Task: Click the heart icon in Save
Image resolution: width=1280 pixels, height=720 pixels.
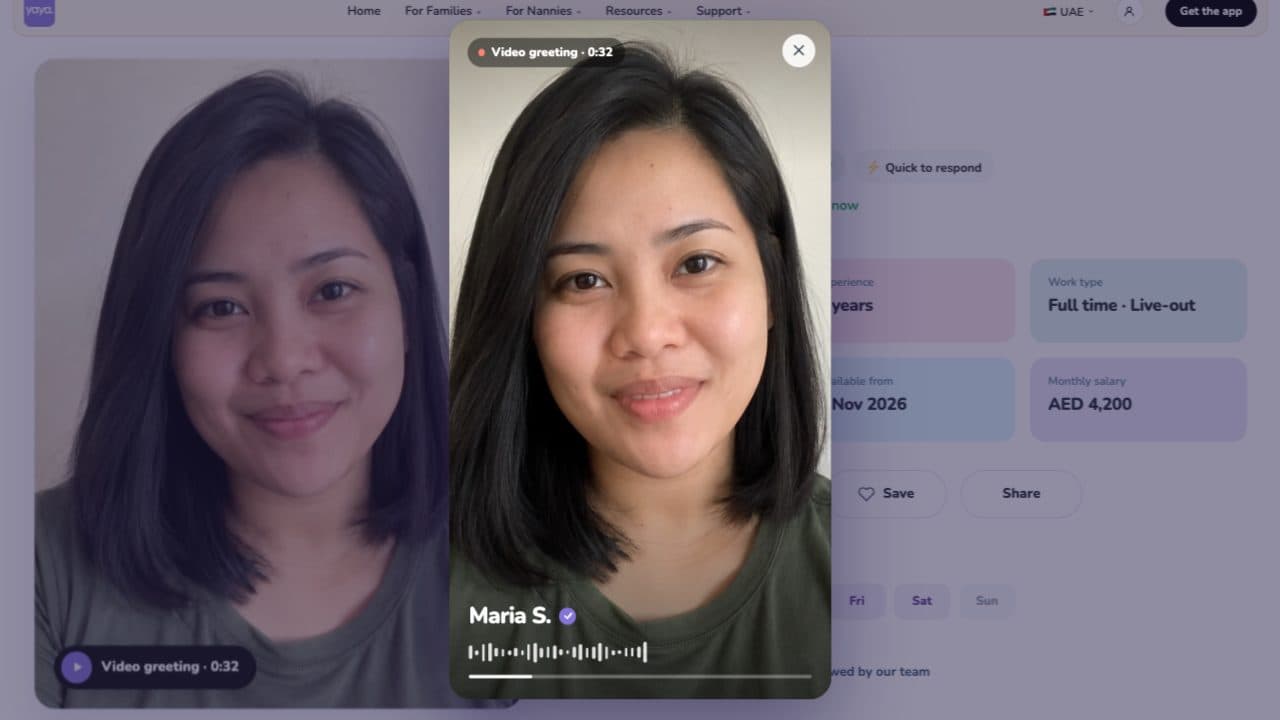Action: coord(866,494)
